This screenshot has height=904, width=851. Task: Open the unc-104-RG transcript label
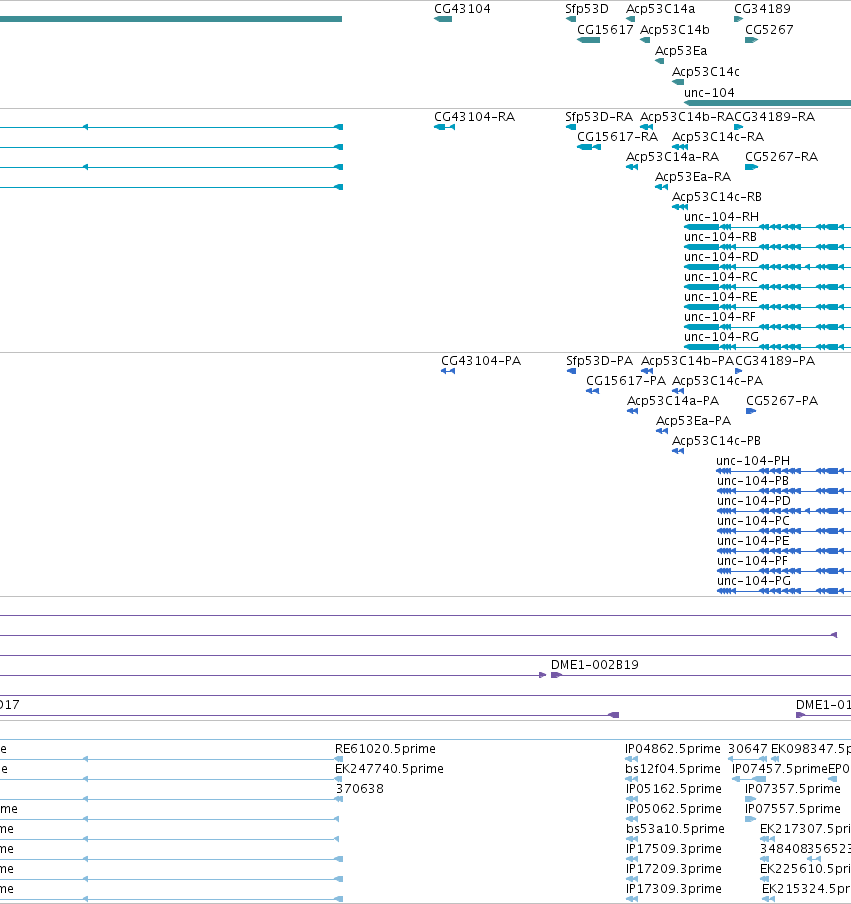click(x=721, y=337)
